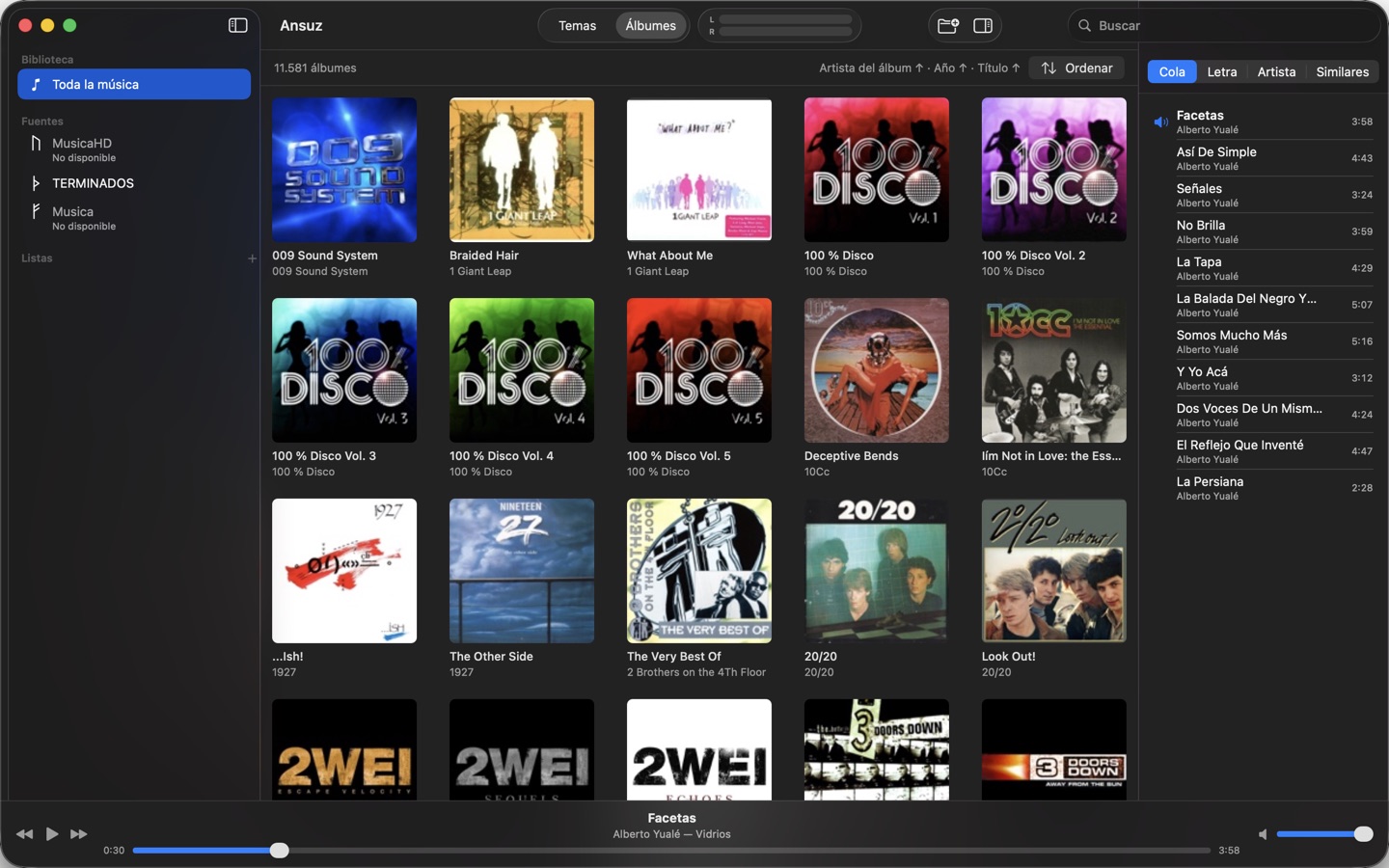
Task: Open the Artista tab
Action: point(1276,71)
